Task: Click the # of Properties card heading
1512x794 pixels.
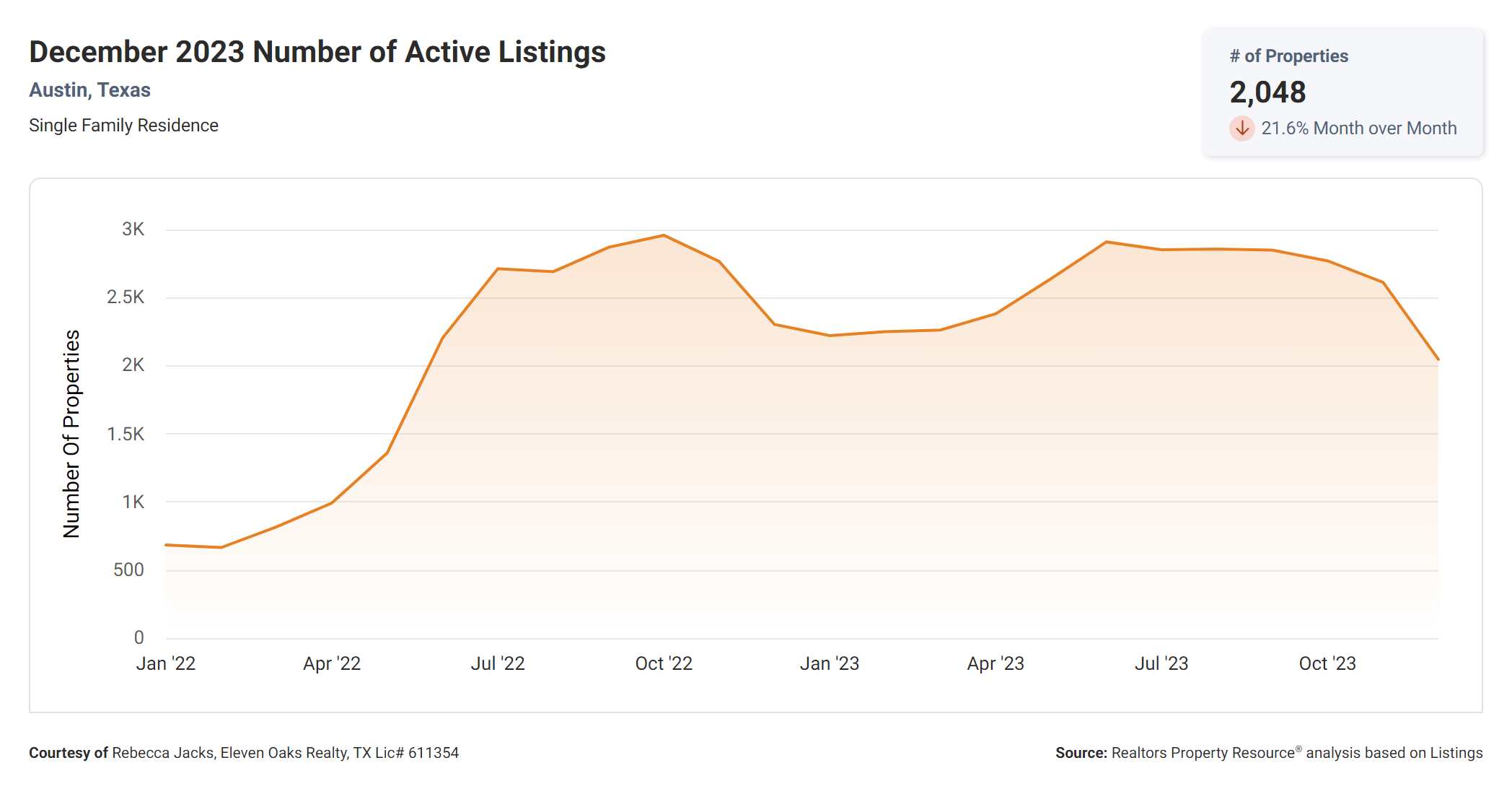Action: click(x=1288, y=56)
